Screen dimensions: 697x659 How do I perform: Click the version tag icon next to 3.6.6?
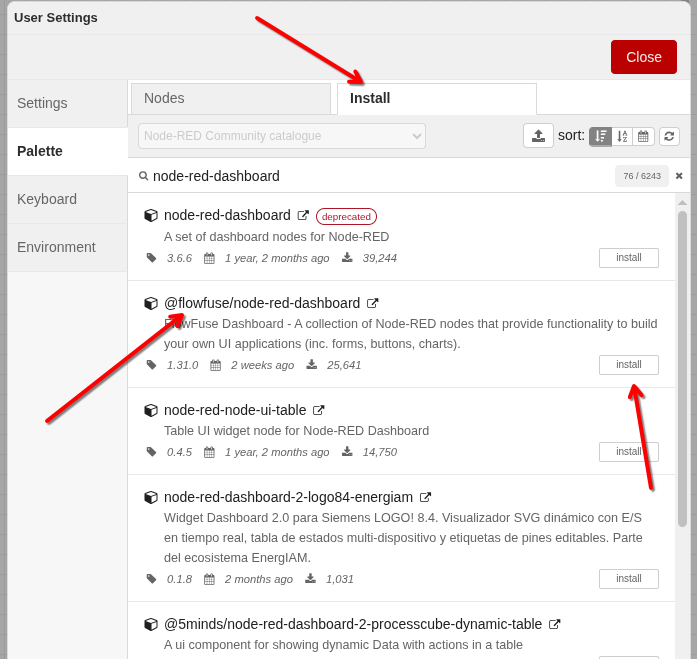pyautogui.click(x=152, y=258)
